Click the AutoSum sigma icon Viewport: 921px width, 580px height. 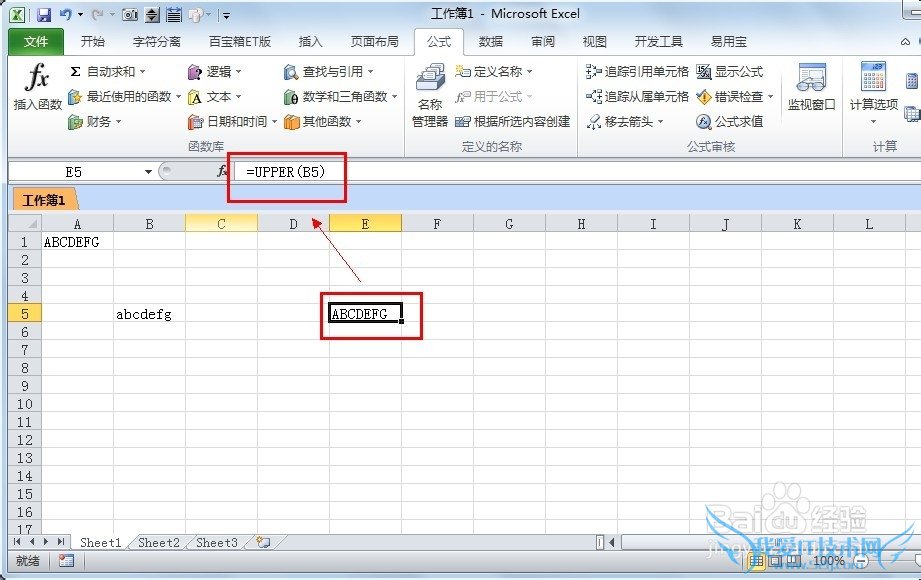[x=75, y=72]
